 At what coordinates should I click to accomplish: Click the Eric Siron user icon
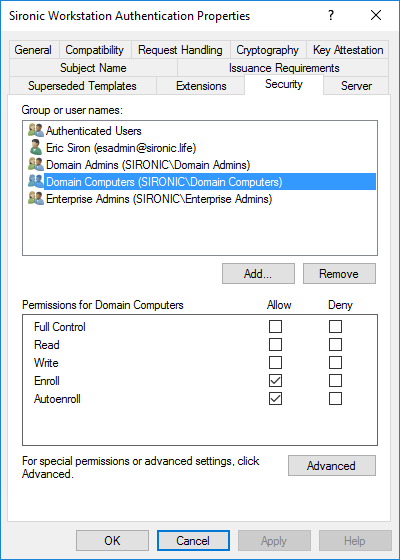coord(36,148)
